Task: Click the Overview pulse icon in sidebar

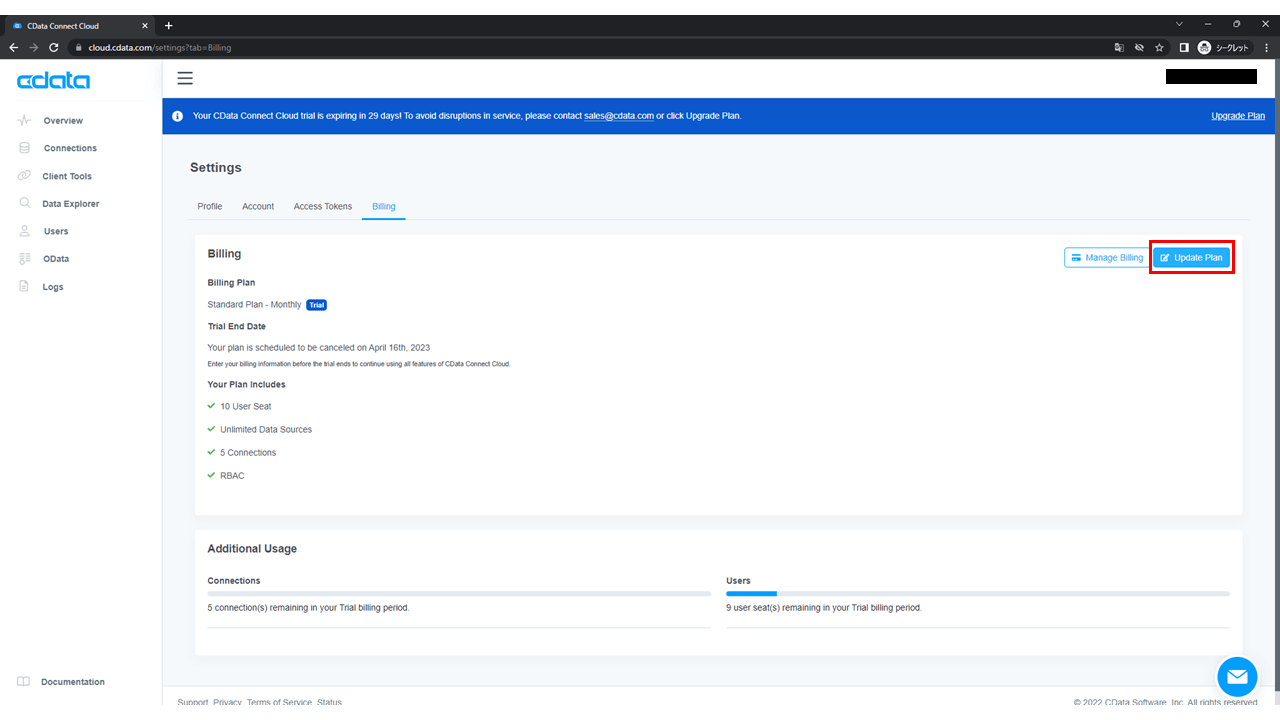Action: pyautogui.click(x=25, y=120)
